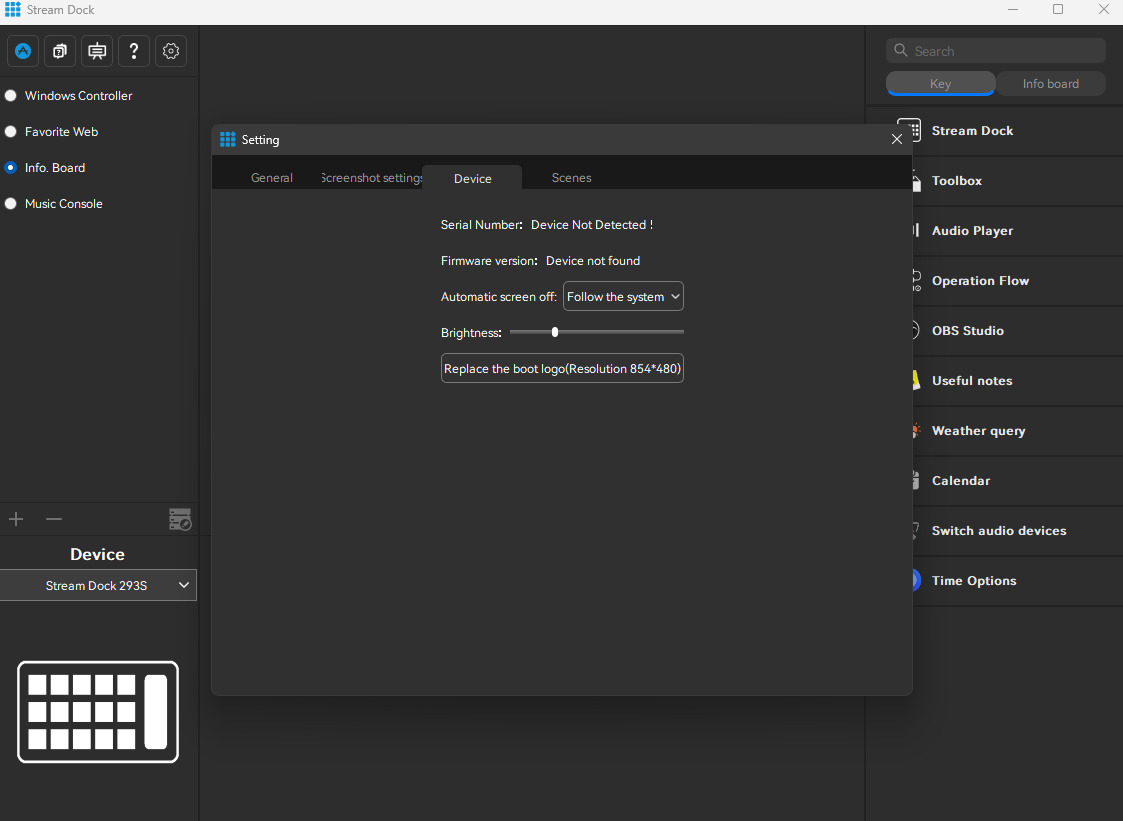Image resolution: width=1123 pixels, height=821 pixels.
Task: Click the Setting dialog grid logo icon
Action: pos(228,140)
